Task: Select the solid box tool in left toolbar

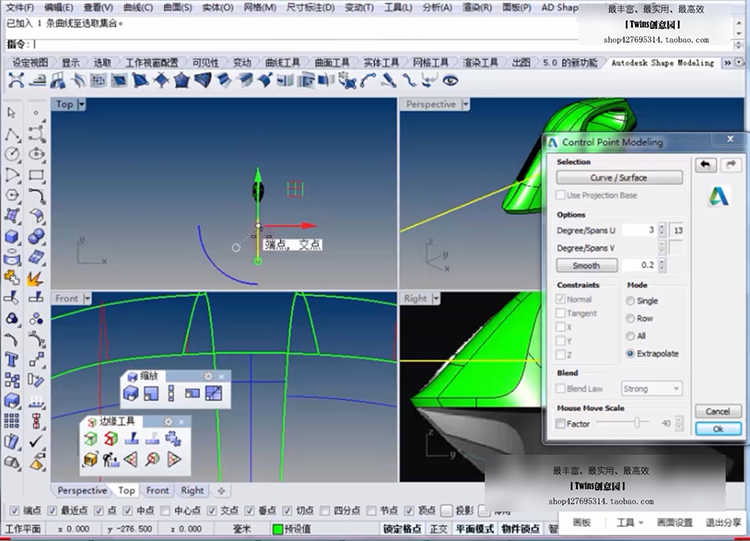Action: point(12,236)
